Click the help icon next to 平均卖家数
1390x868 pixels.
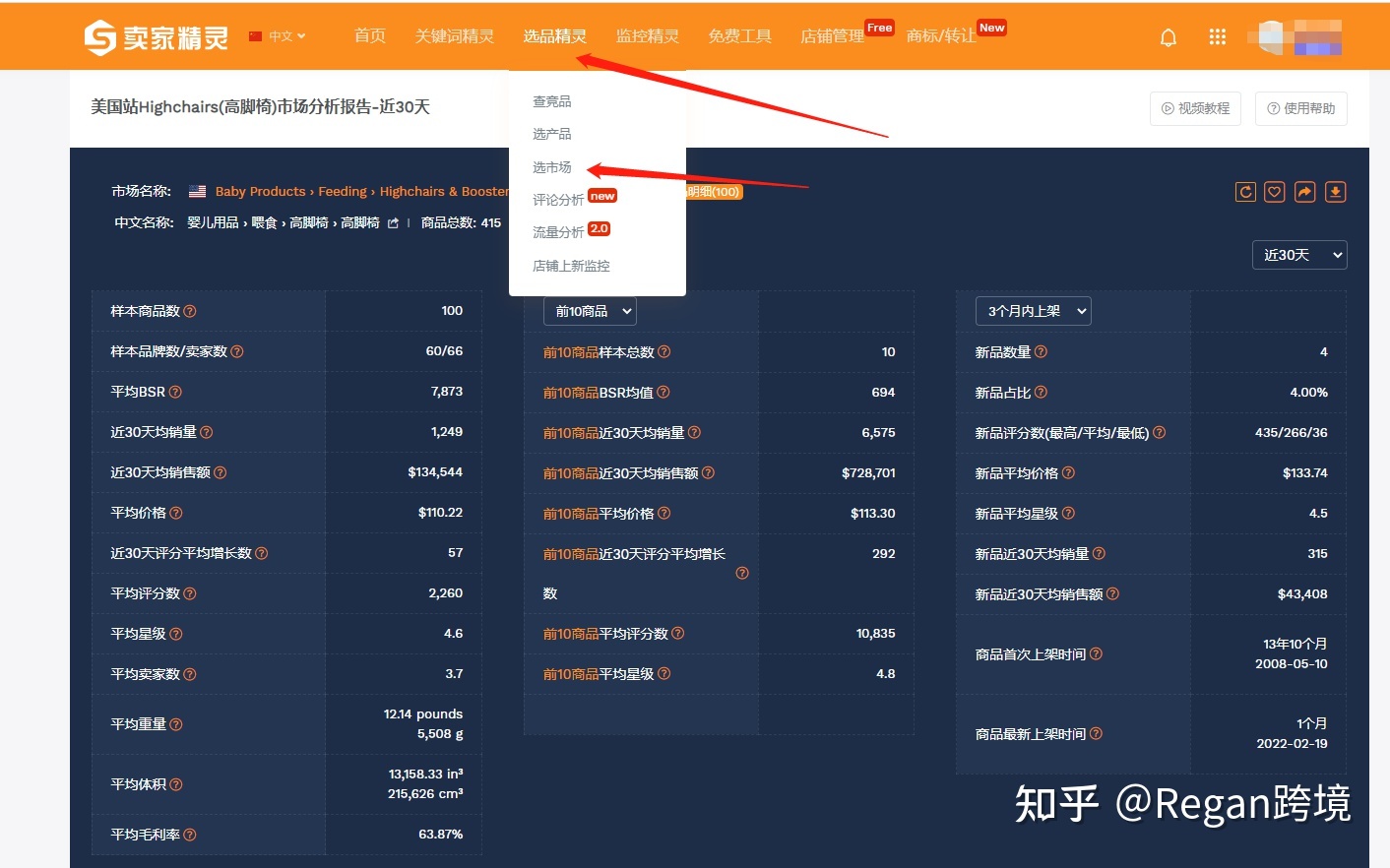pos(190,674)
